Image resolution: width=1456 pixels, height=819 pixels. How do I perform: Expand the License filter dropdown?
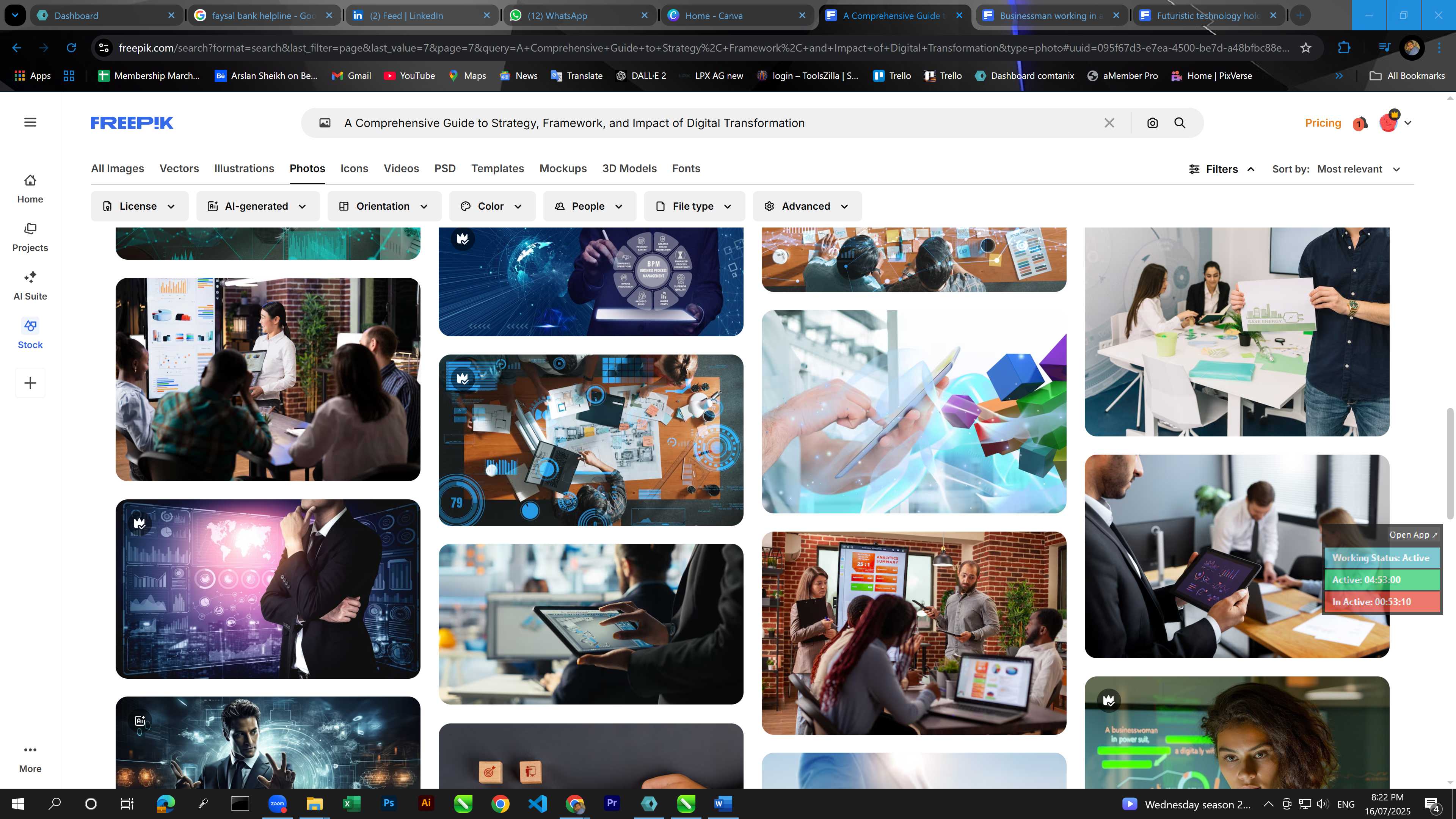point(139,206)
